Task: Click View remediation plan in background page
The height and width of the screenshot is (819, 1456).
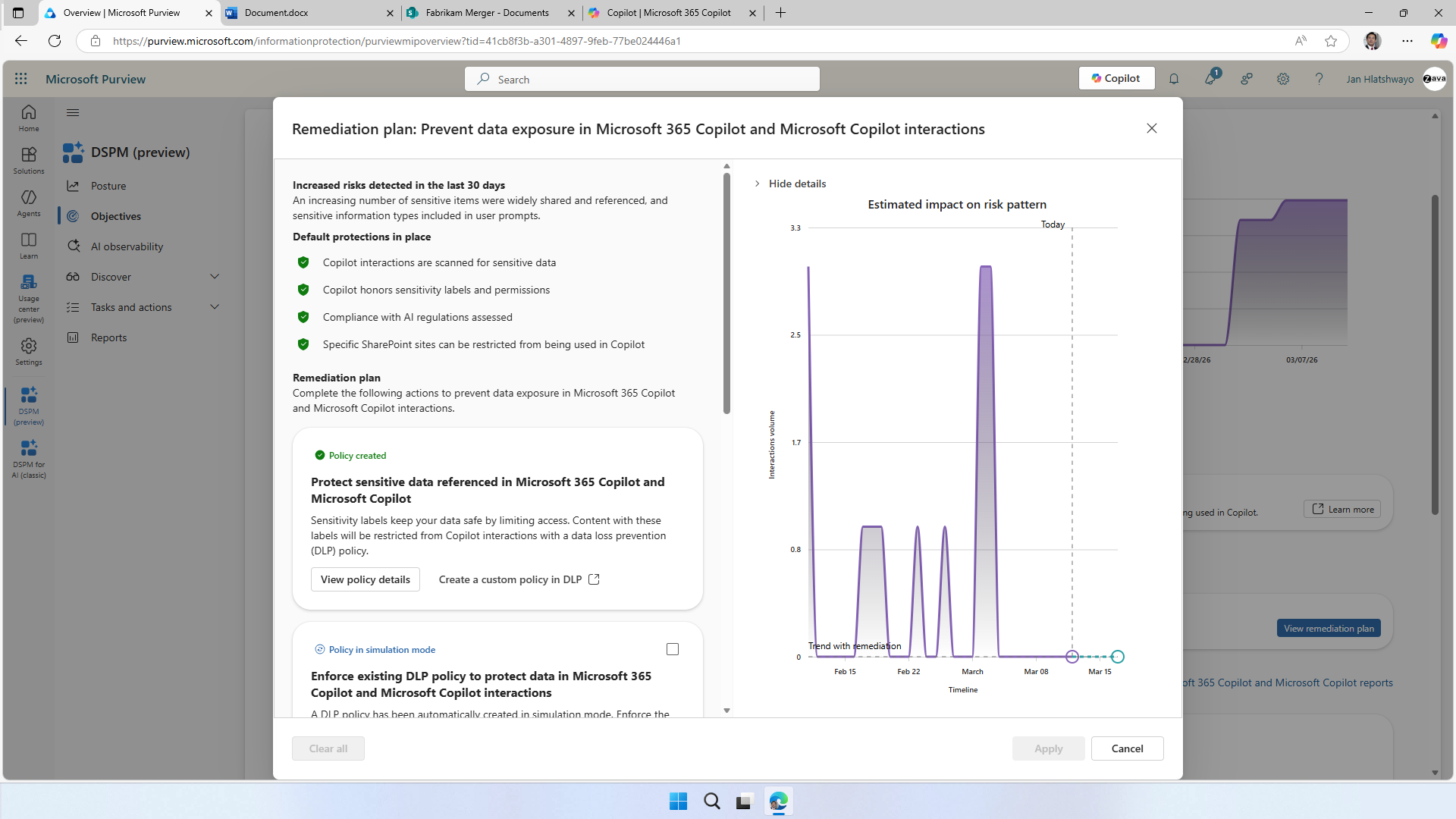Action: [x=1329, y=628]
